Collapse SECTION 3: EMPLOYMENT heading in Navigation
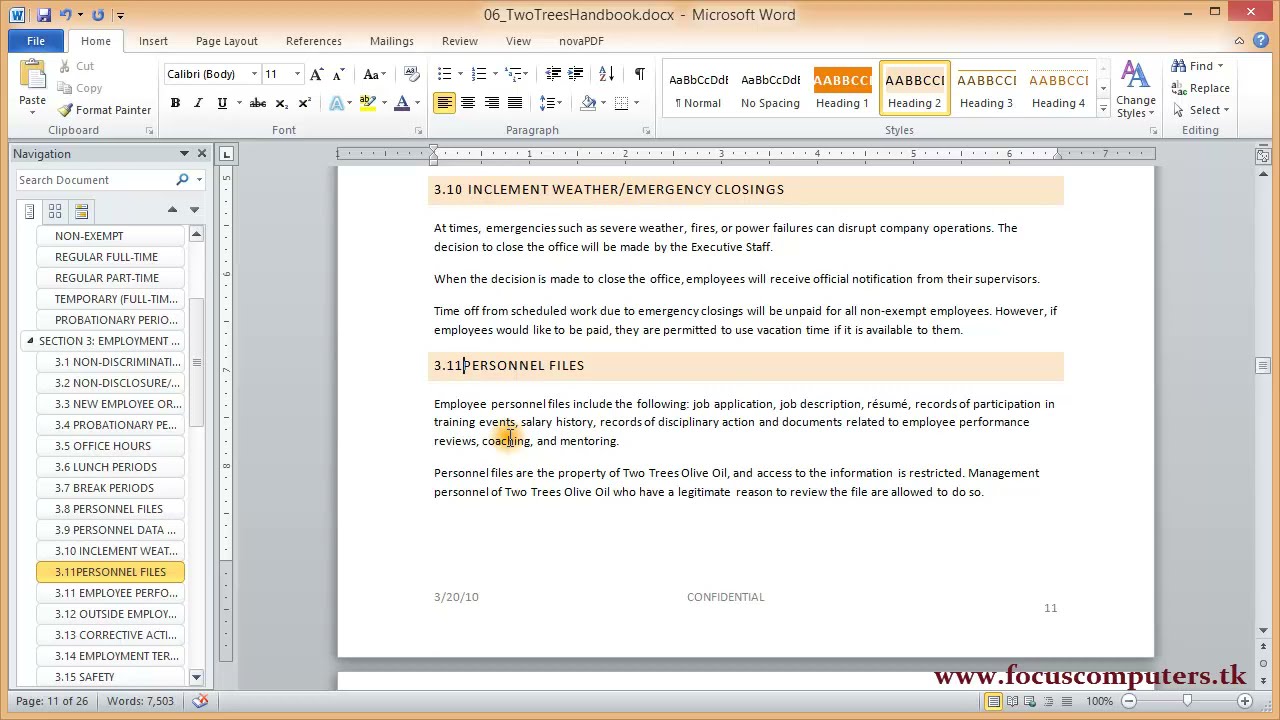Image resolution: width=1280 pixels, height=720 pixels. (x=29, y=341)
